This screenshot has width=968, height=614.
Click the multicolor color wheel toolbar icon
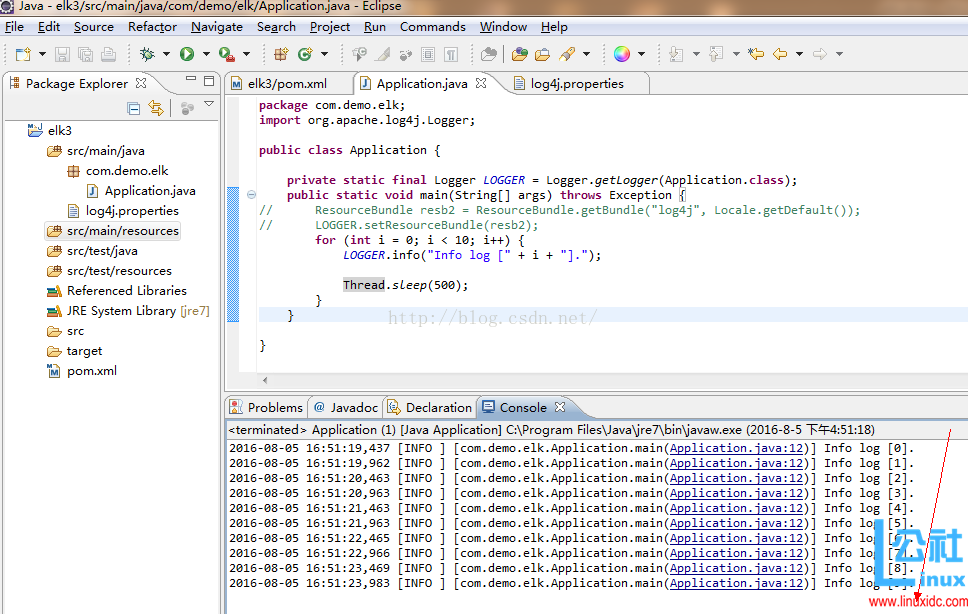click(x=622, y=54)
